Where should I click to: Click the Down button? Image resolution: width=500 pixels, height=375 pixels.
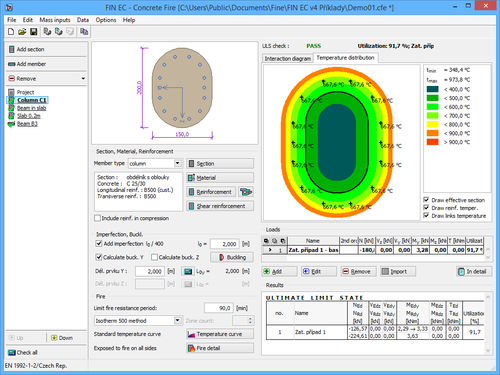click(67, 338)
